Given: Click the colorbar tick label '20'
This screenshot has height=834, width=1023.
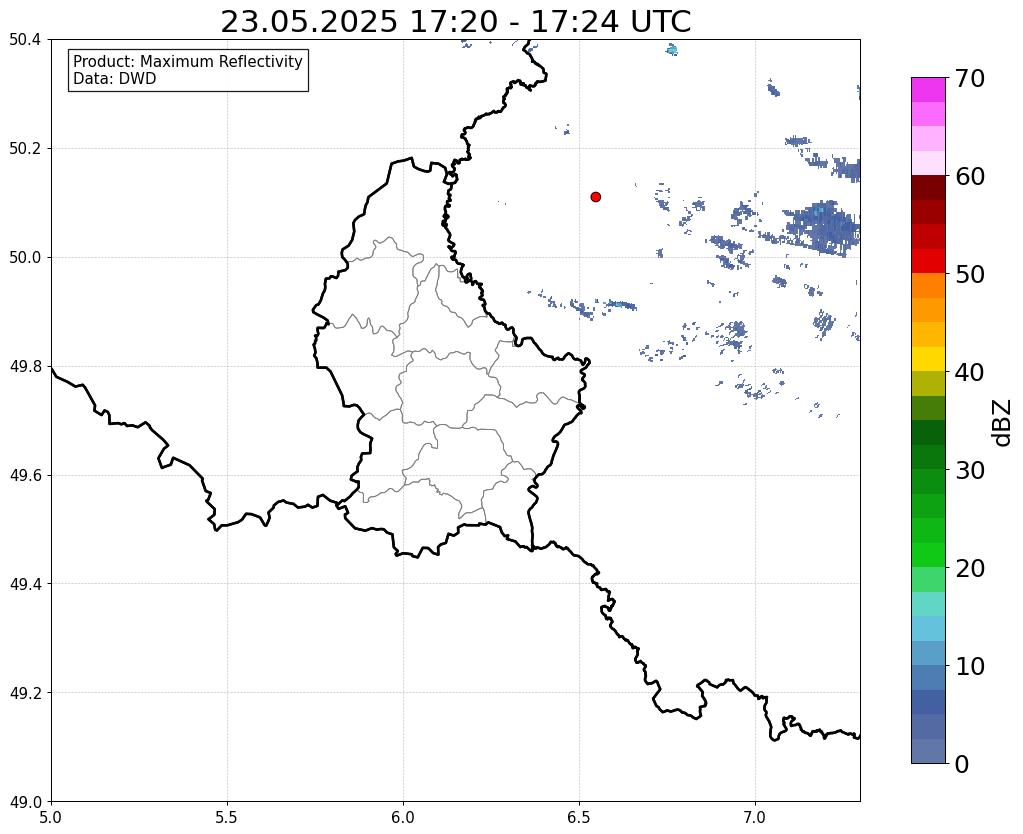Looking at the screenshot, I should (970, 568).
